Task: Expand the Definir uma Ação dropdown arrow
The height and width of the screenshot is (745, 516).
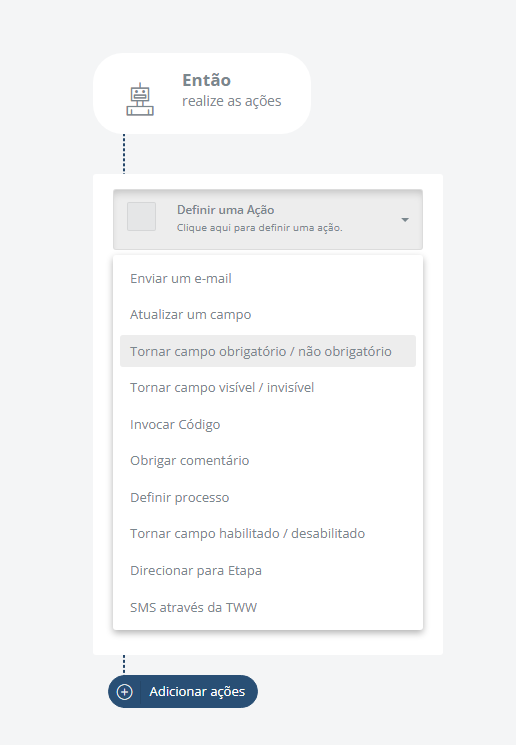Action: tap(405, 220)
